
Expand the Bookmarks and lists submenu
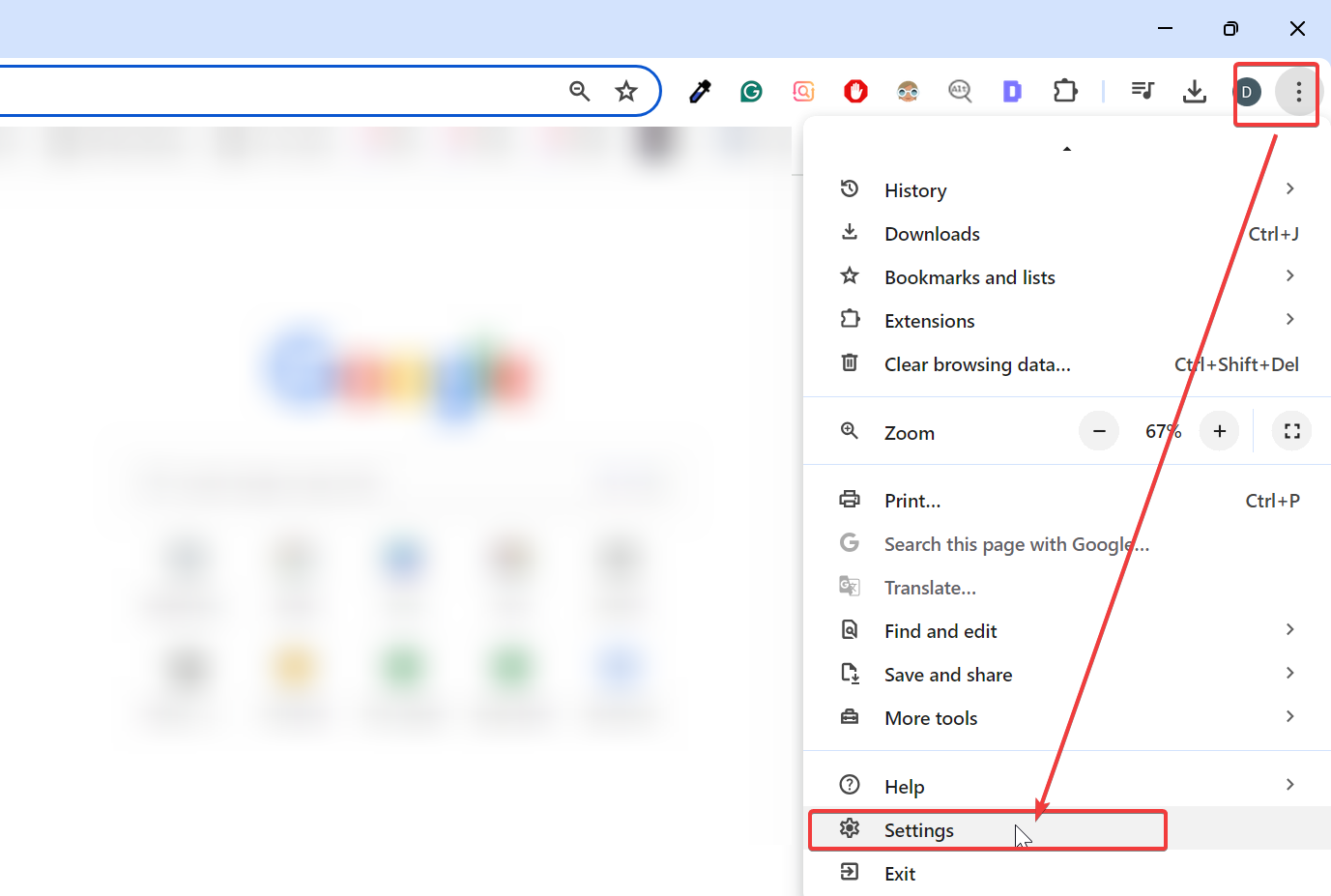[x=969, y=277]
